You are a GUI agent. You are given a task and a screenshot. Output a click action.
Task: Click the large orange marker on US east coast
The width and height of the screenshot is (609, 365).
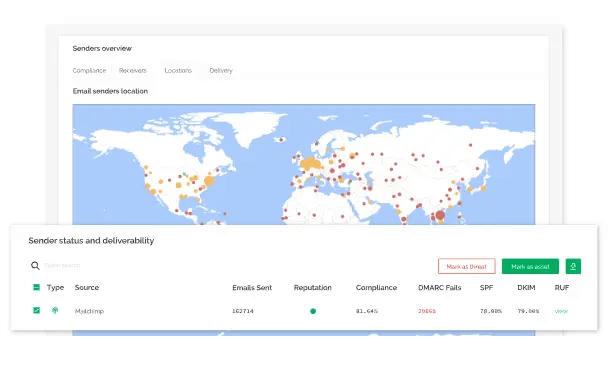click(209, 181)
